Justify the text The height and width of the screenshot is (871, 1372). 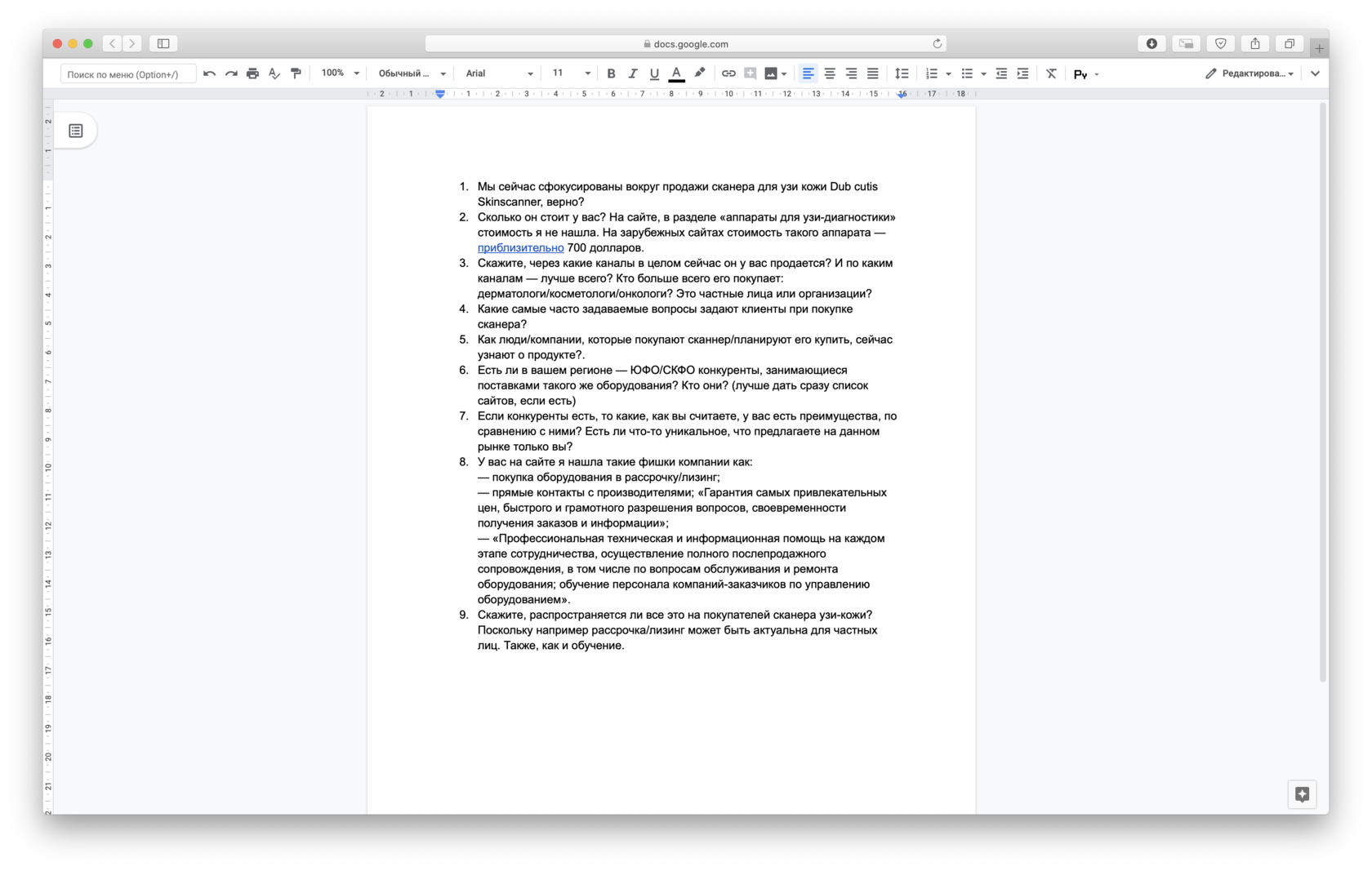[873, 73]
